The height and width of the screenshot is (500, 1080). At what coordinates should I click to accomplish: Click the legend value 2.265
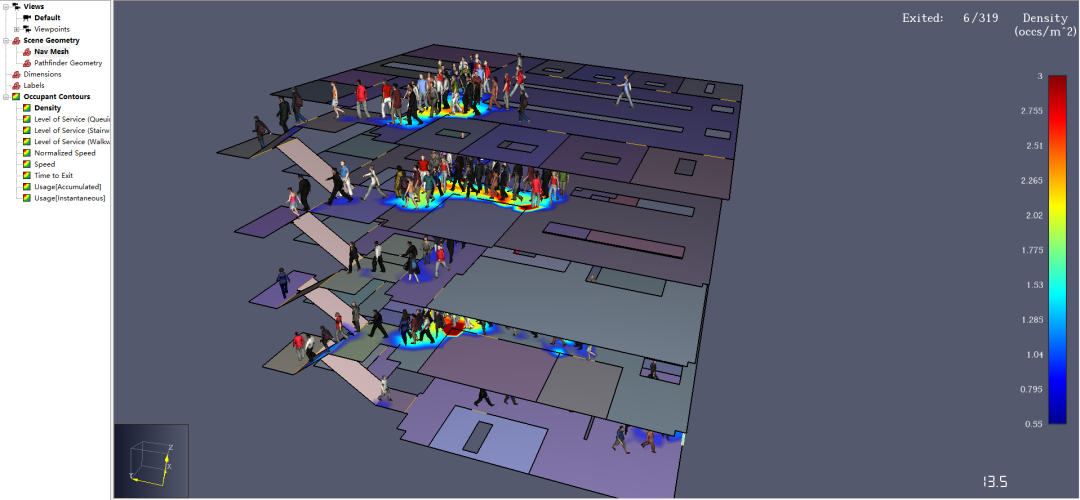(x=1031, y=180)
